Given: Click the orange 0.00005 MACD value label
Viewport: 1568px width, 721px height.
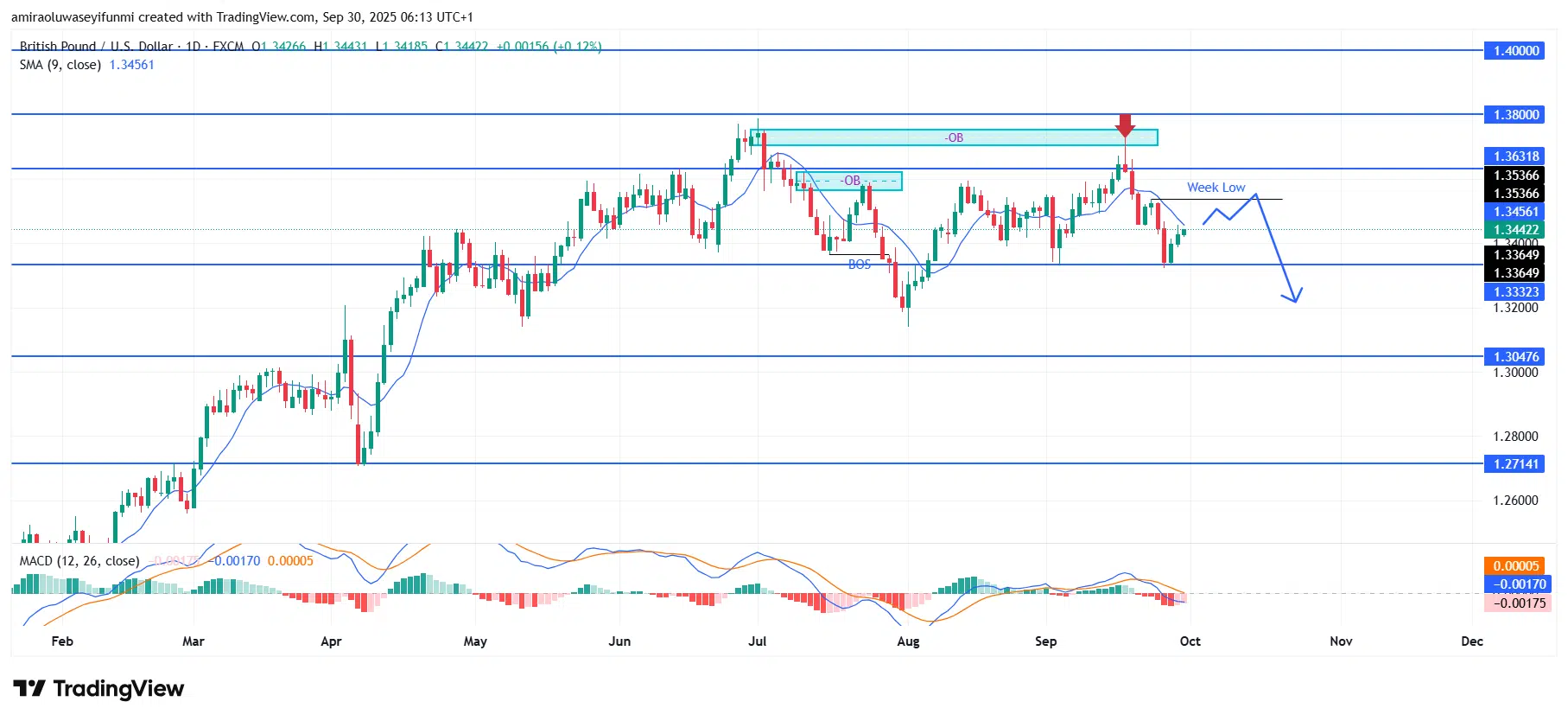Looking at the screenshot, I should click(1516, 566).
